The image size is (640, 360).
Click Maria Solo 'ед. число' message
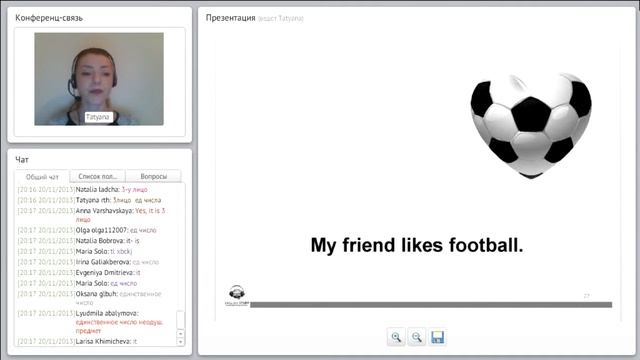tap(78, 283)
